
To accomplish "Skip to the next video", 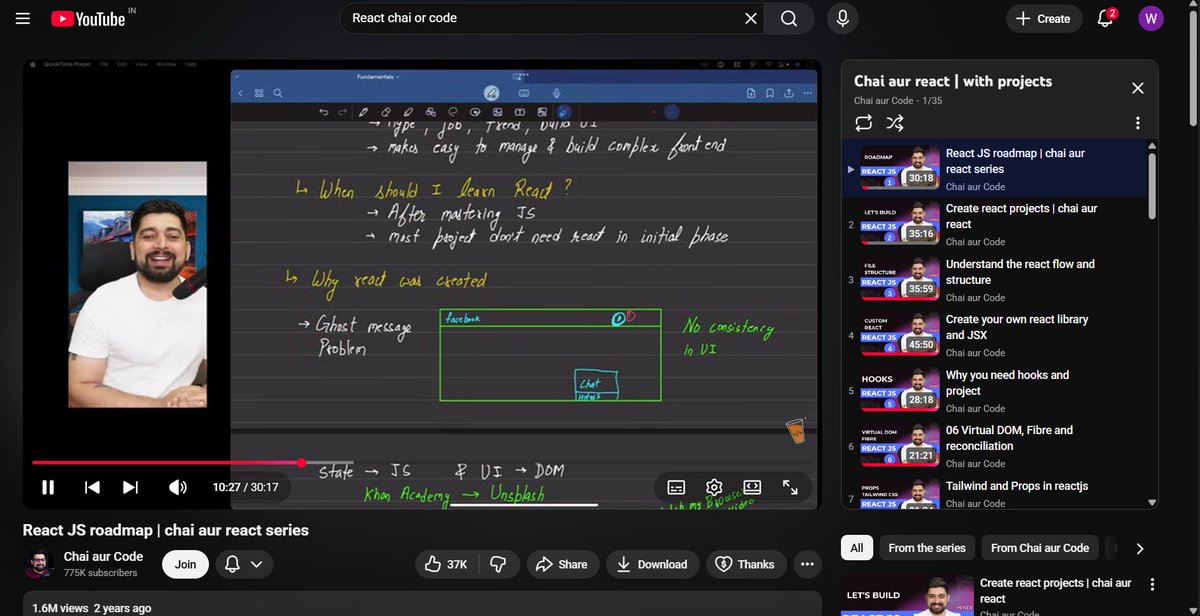I will coord(130,487).
